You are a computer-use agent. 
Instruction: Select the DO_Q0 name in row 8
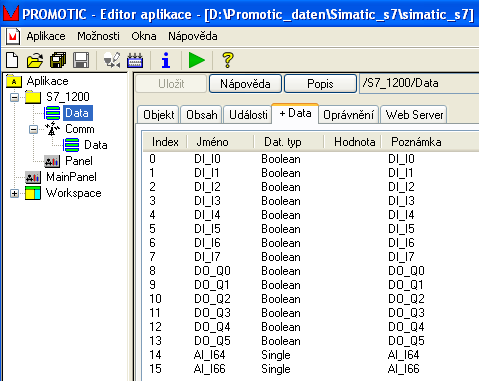(x=212, y=271)
